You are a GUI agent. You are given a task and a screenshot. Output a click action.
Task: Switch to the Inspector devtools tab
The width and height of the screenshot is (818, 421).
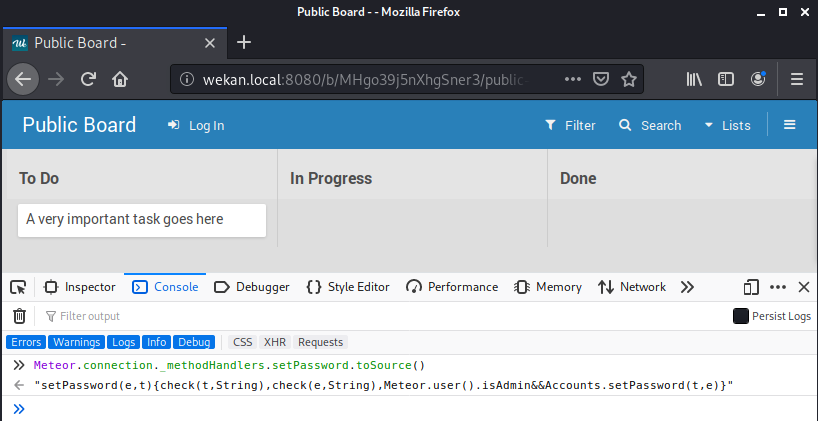(80, 287)
